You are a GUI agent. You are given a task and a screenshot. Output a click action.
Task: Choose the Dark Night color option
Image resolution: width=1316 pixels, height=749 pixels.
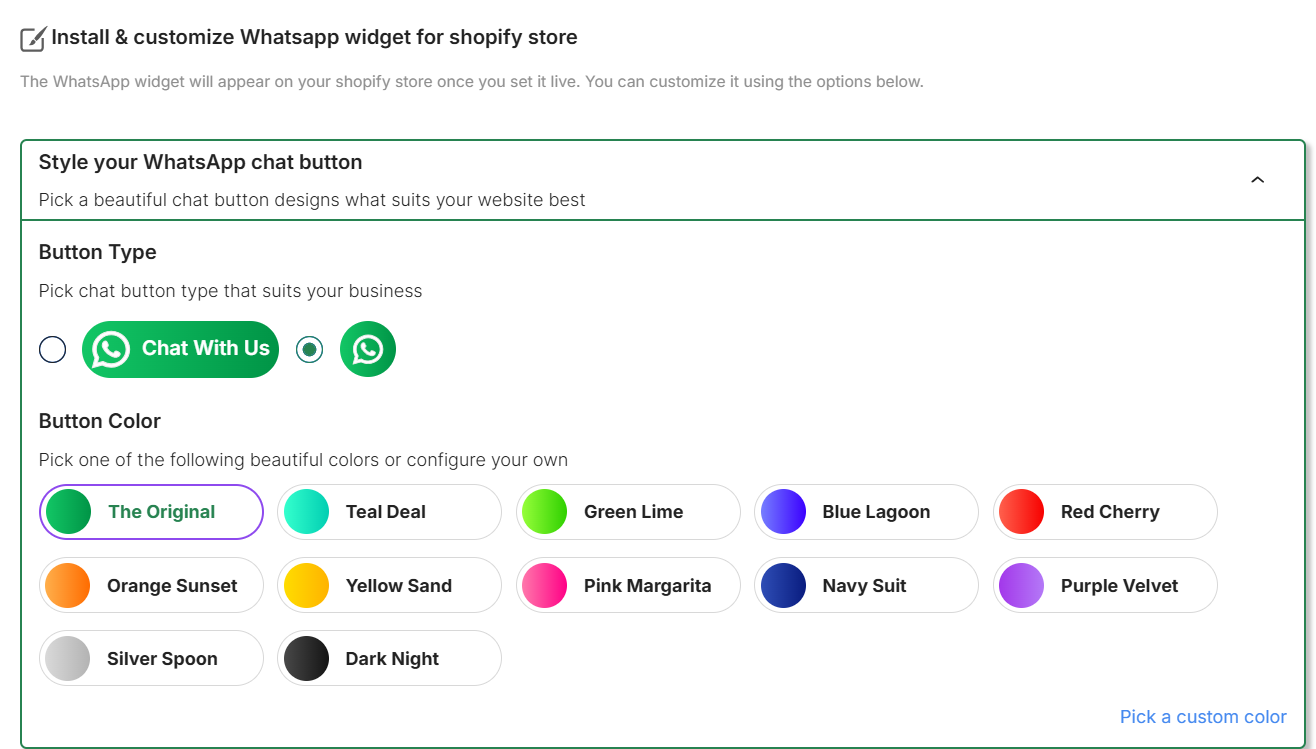coord(389,658)
